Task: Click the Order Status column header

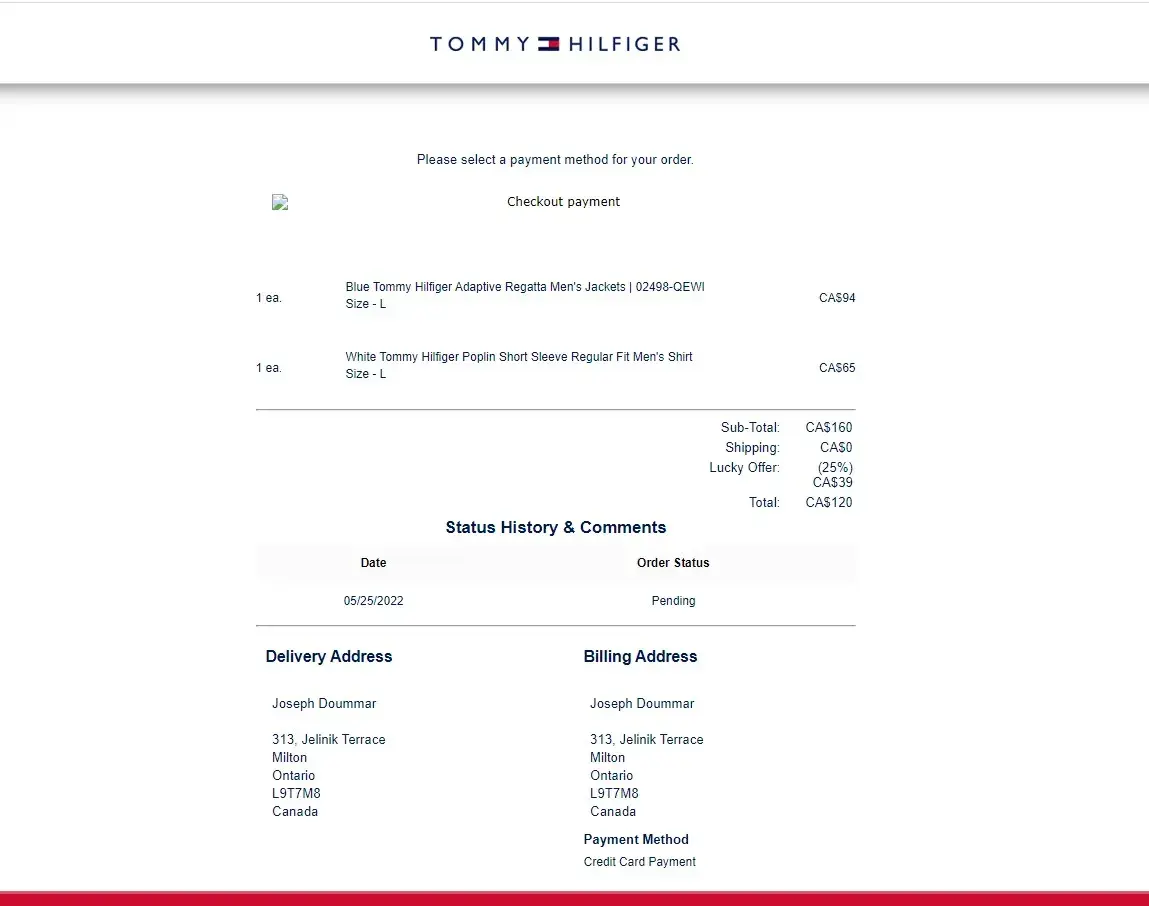Action: [673, 562]
